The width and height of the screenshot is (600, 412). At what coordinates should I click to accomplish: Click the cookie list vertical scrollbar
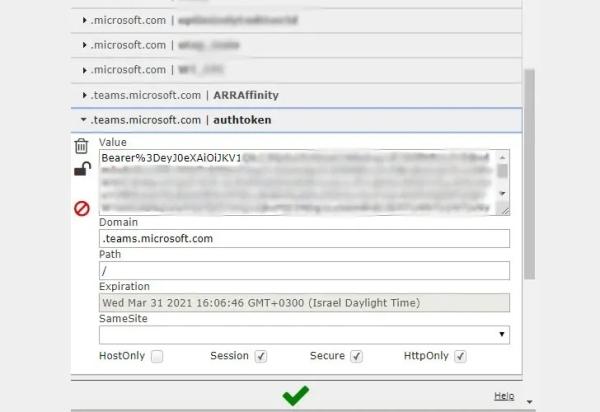tap(529, 170)
